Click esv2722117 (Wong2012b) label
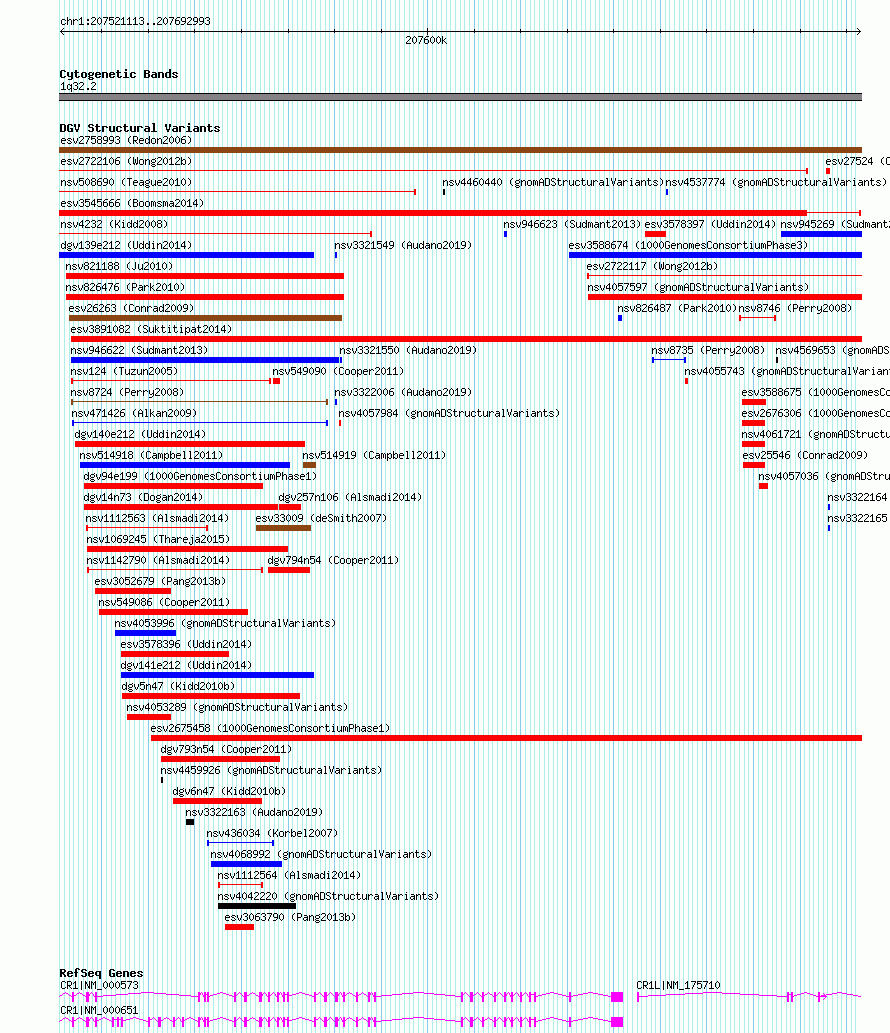 (652, 267)
